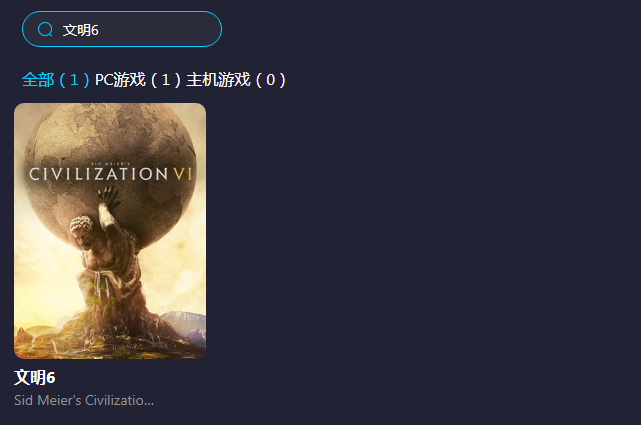Click the count (1) beside PC游戏
This screenshot has height=425, width=641.
(x=166, y=80)
